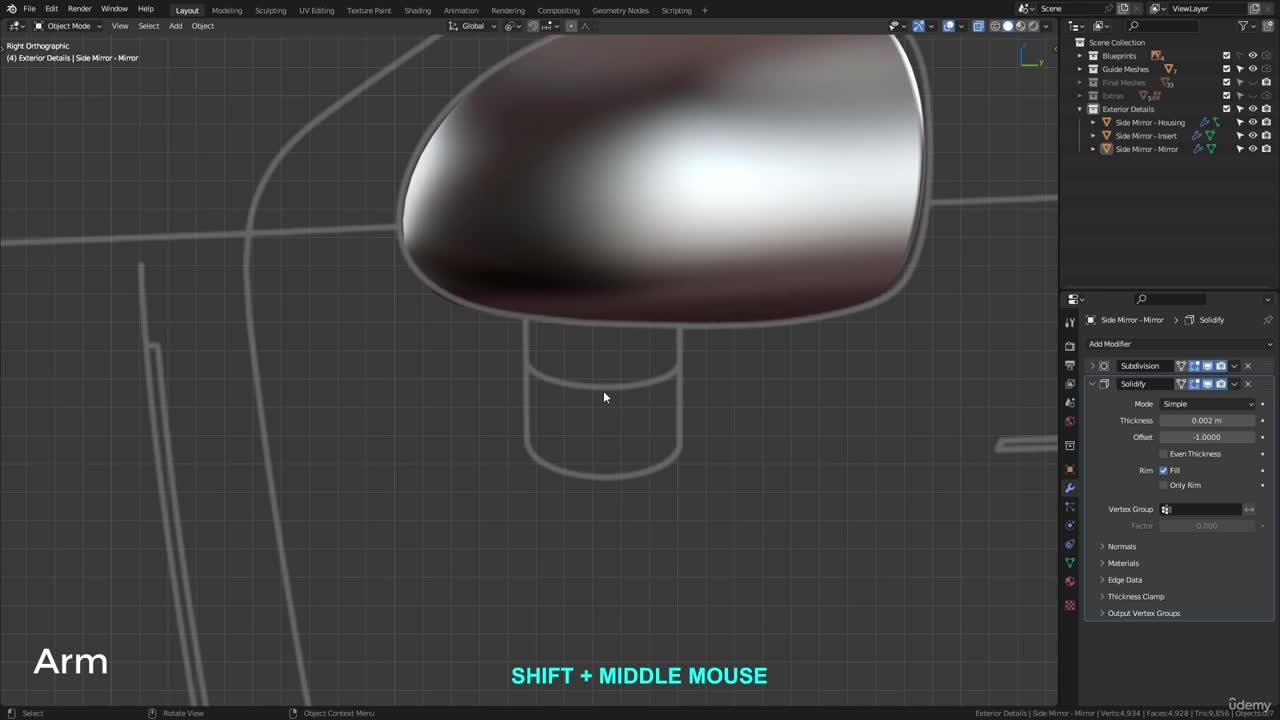1280x720 pixels.
Task: Open the viewport Add menu
Action: [x=175, y=26]
